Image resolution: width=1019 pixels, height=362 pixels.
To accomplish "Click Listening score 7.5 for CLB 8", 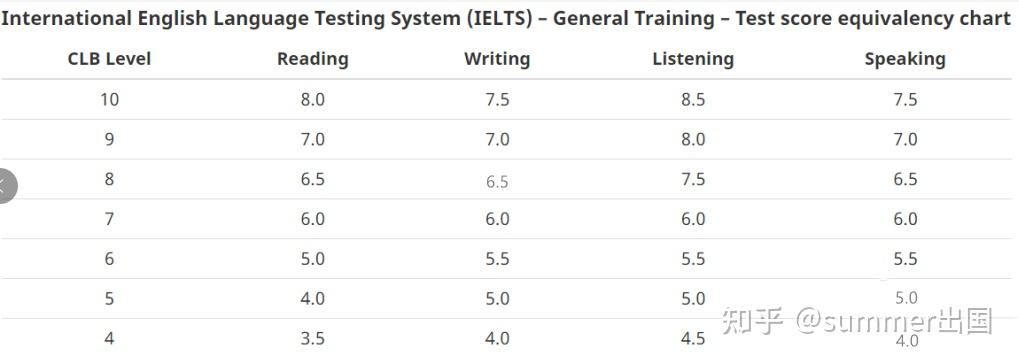I will pos(693,179).
